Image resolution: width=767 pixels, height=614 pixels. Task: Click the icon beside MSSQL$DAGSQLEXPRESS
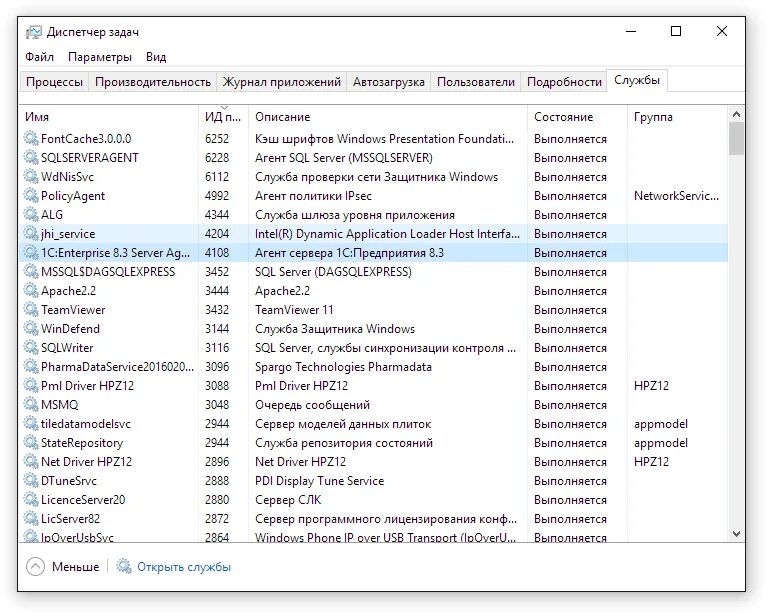[31, 272]
